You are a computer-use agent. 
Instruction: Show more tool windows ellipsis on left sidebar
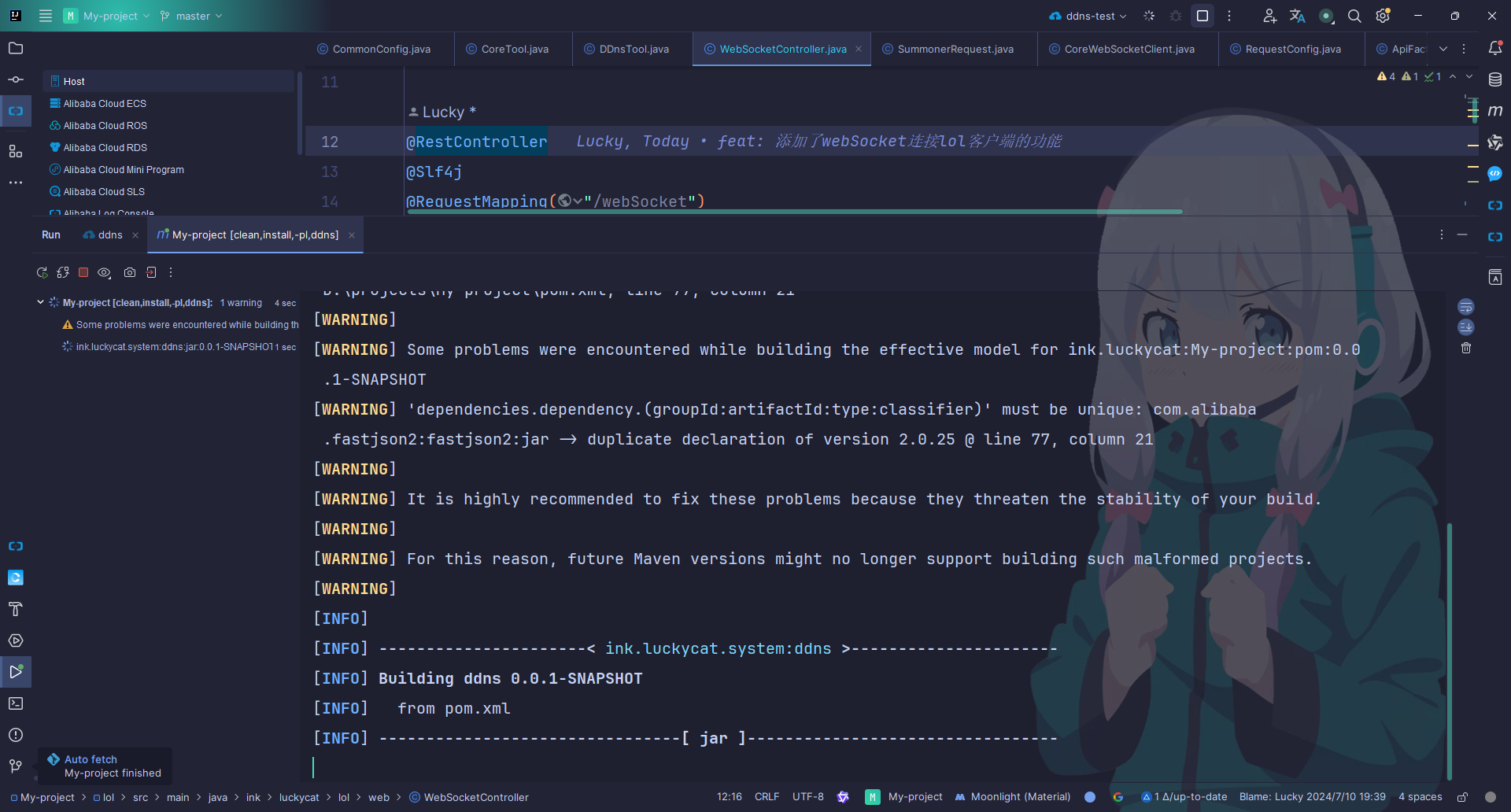(x=16, y=183)
